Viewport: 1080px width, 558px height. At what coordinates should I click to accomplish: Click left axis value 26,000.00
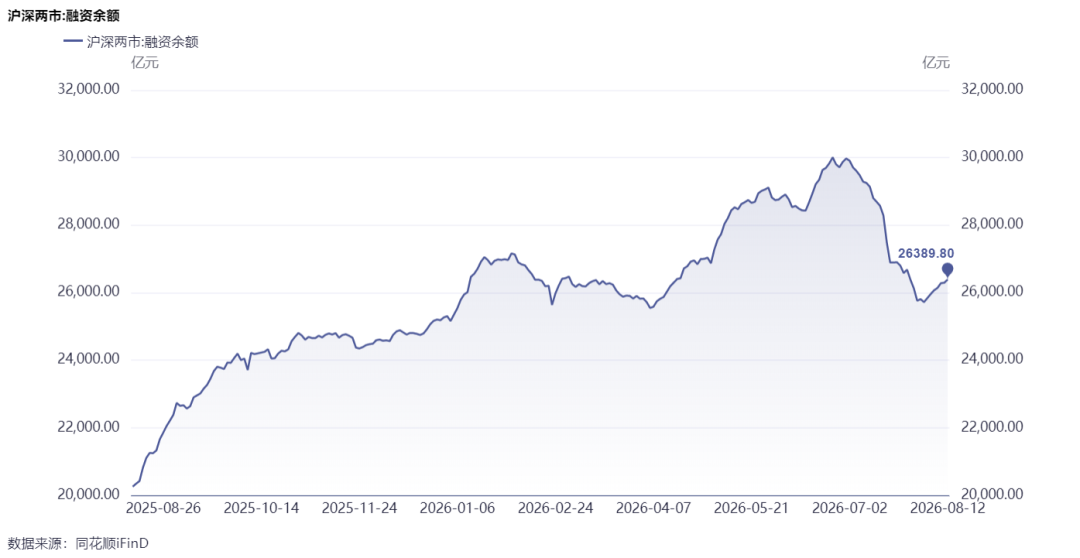tap(88, 291)
